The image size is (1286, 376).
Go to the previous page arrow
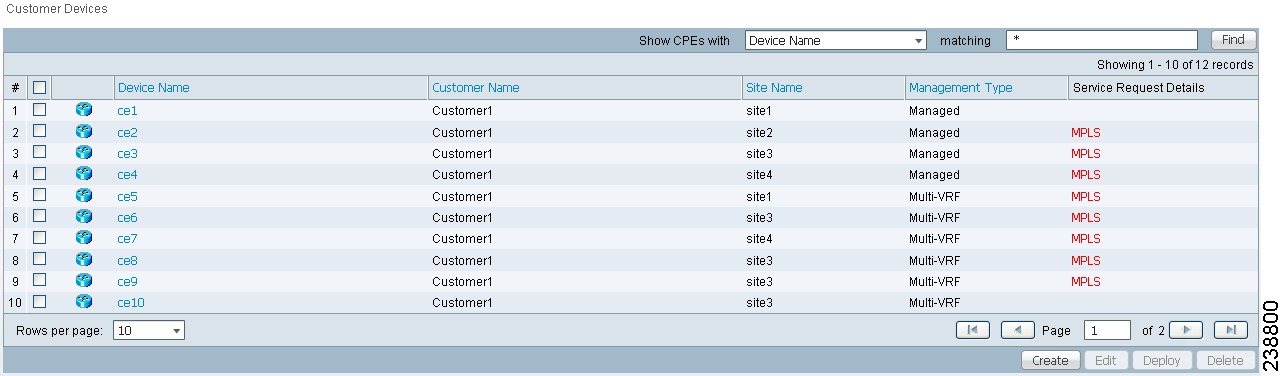(x=1017, y=330)
